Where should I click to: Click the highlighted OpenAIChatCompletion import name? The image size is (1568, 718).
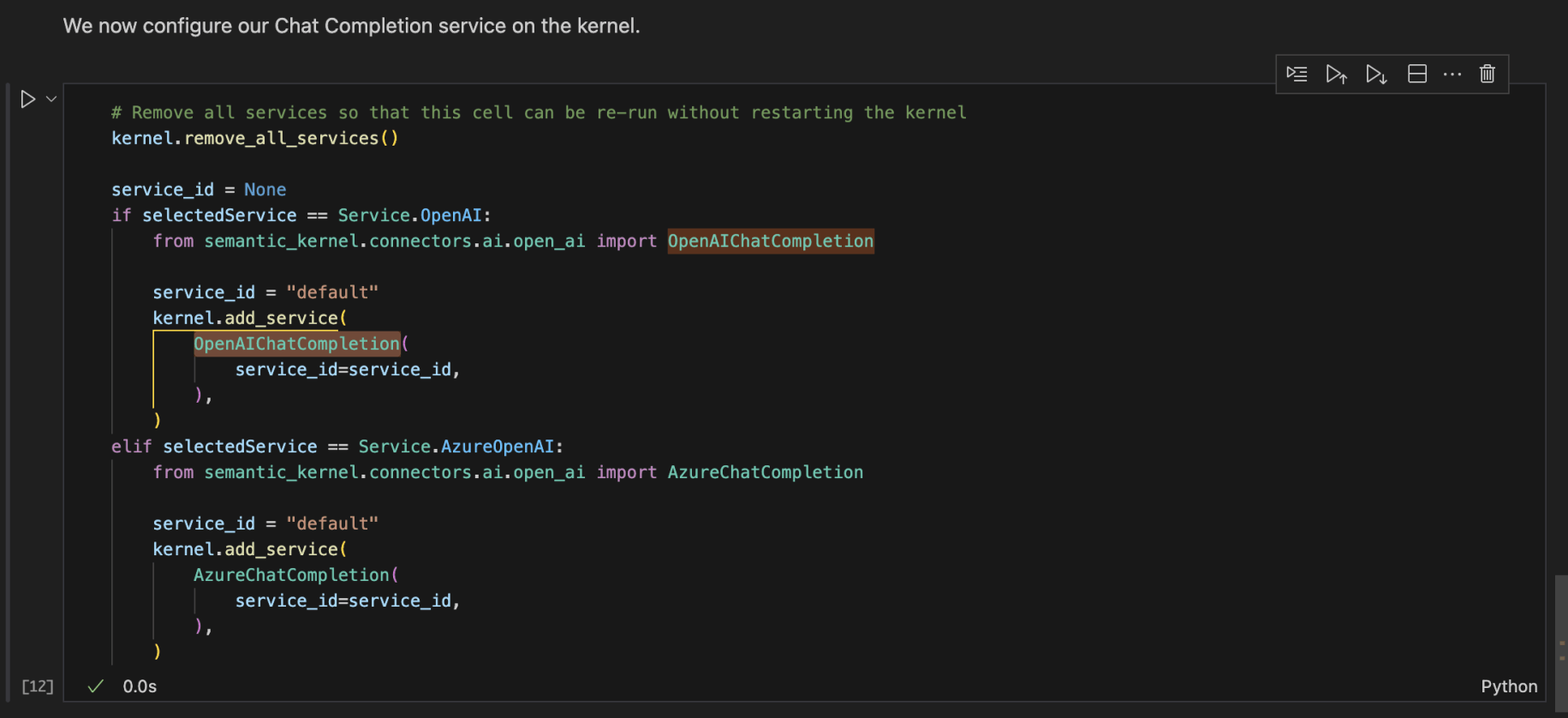pyautogui.click(x=770, y=241)
